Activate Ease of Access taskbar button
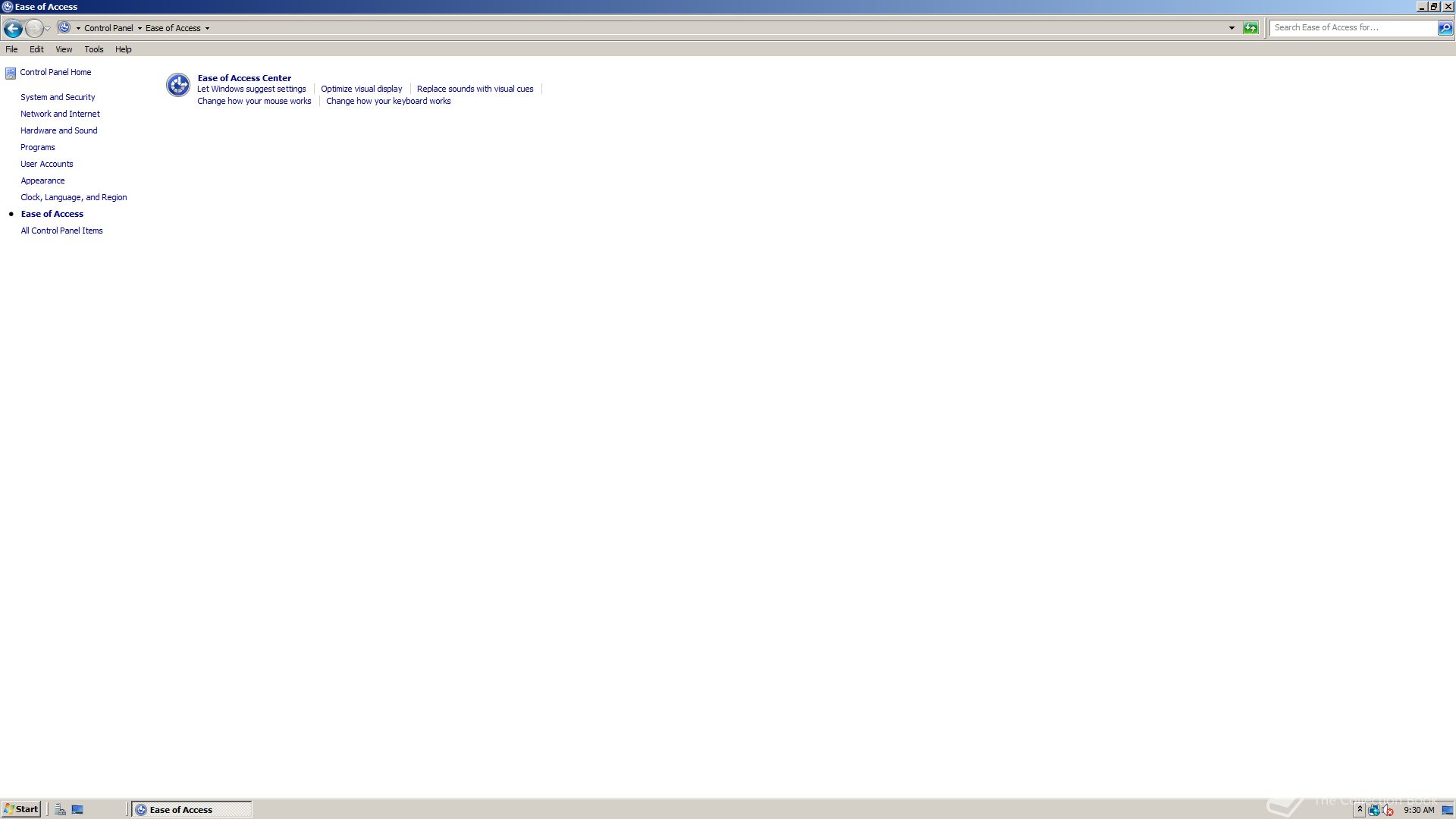1456x819 pixels. [x=192, y=809]
